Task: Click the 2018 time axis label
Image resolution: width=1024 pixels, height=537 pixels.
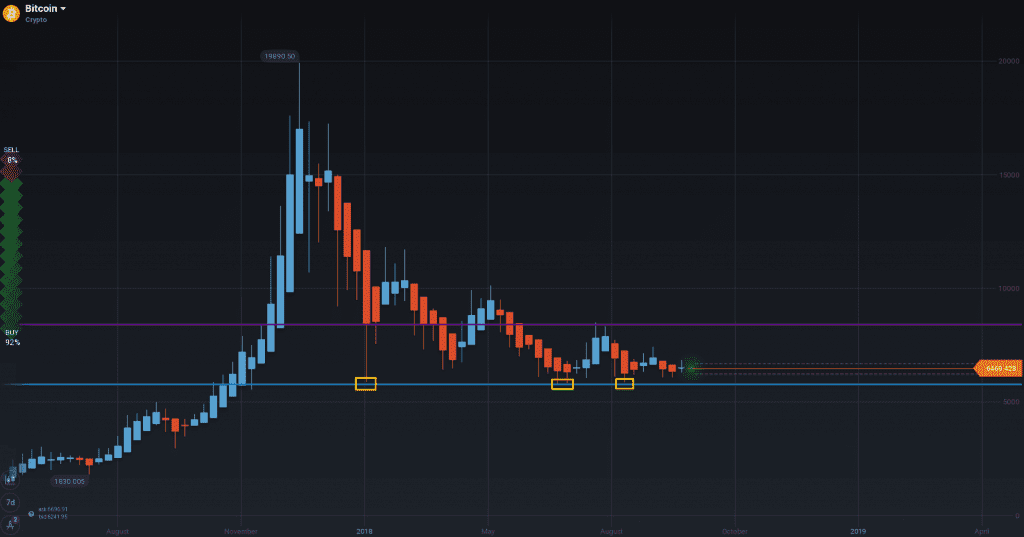Action: click(x=364, y=531)
